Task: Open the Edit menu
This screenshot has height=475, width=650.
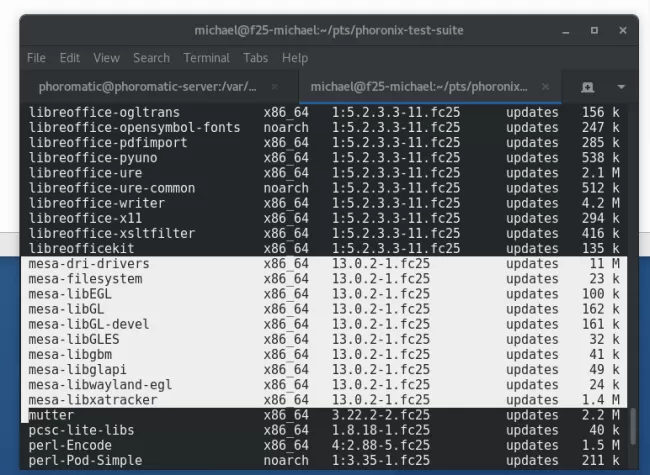Action: [70, 58]
